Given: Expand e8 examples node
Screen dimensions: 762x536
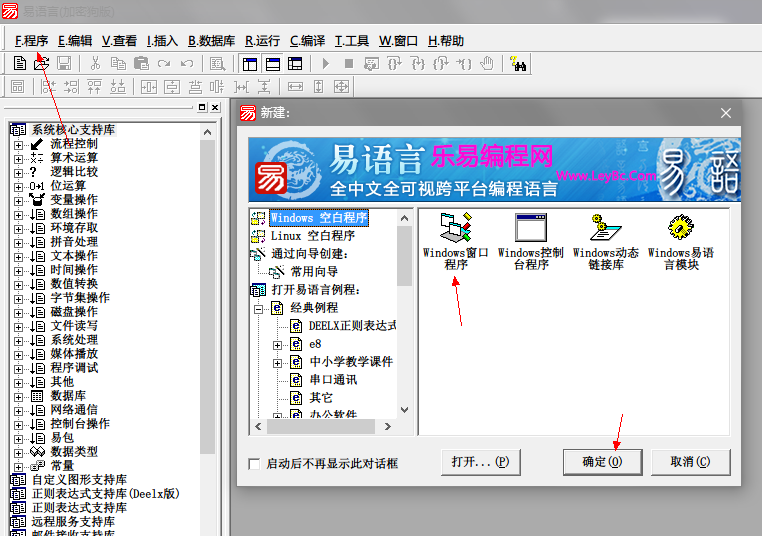Looking at the screenshot, I should point(277,345).
